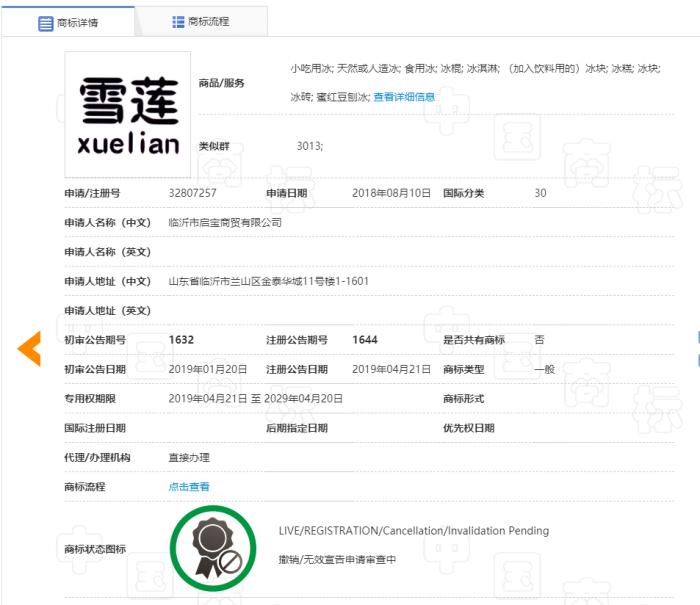Click the applicant name 临沂市启宝商贸有限公司
This screenshot has height=605, width=700.
tap(225, 223)
